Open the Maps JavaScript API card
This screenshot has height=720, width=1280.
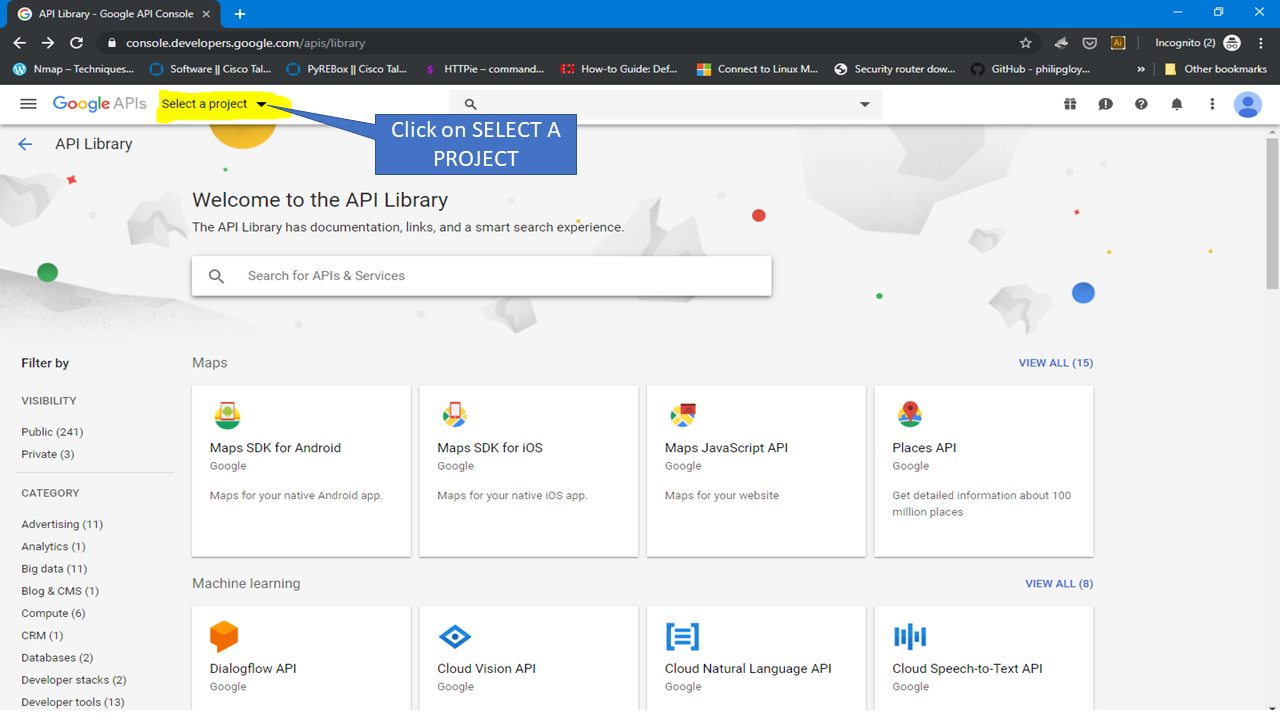point(756,471)
